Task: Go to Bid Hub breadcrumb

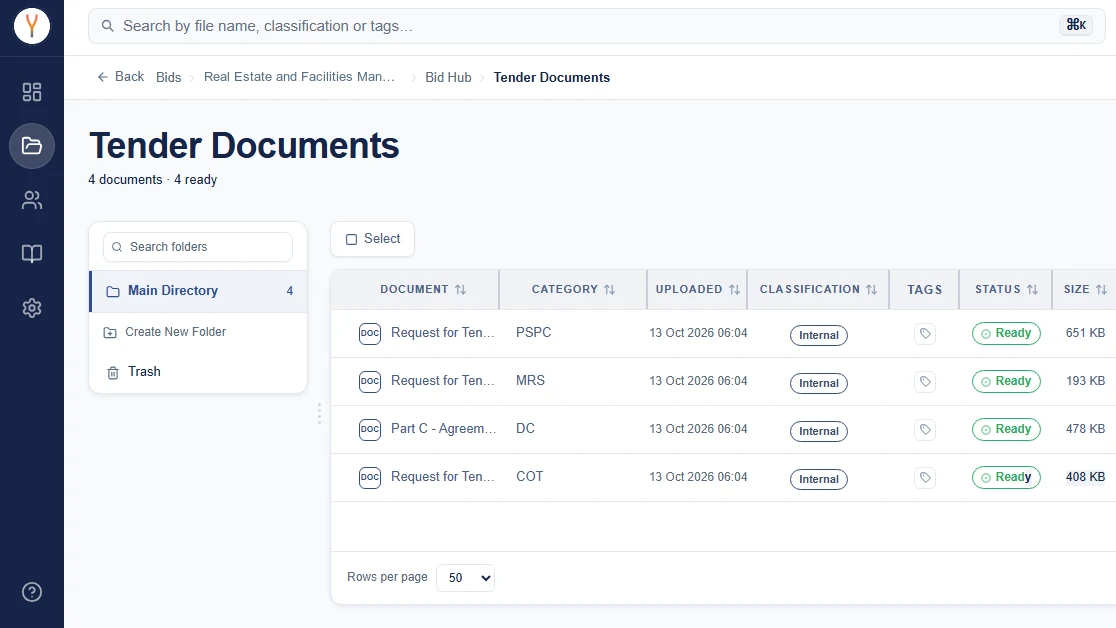Action: (448, 78)
